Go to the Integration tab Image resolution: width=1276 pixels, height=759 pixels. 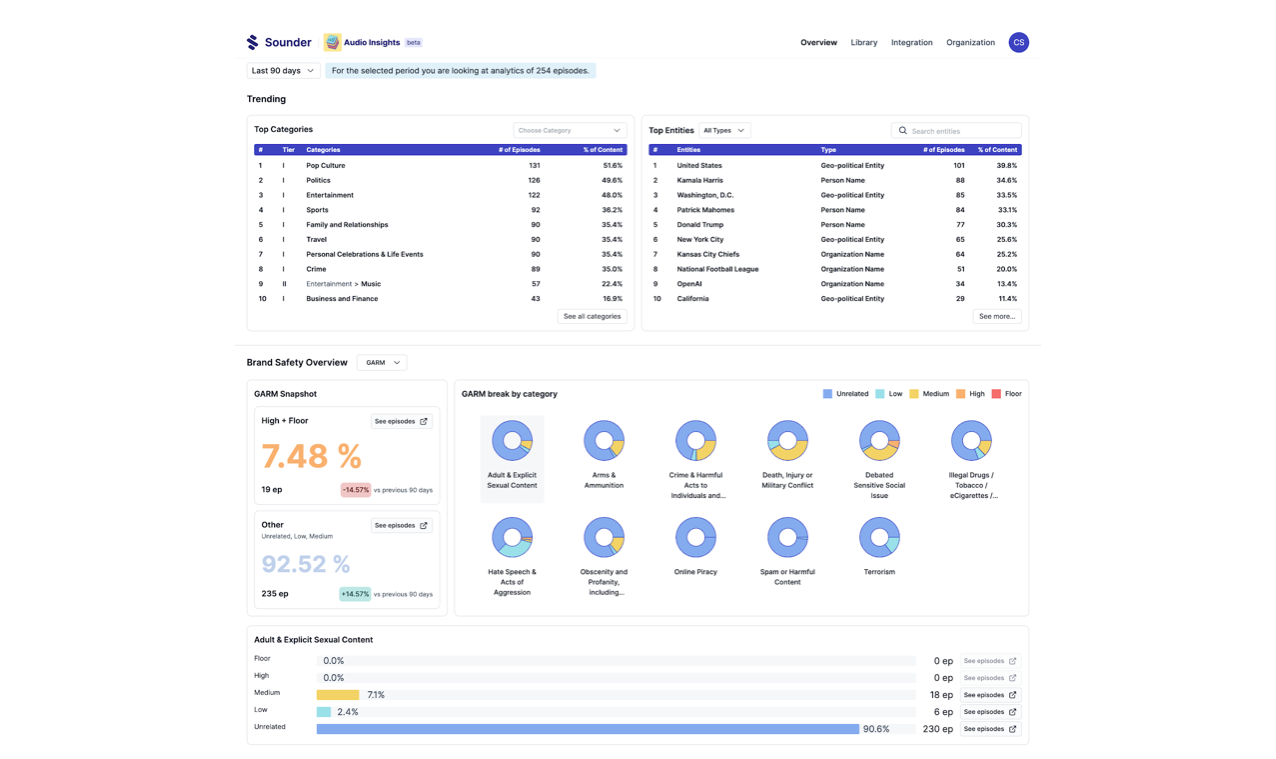click(x=912, y=42)
